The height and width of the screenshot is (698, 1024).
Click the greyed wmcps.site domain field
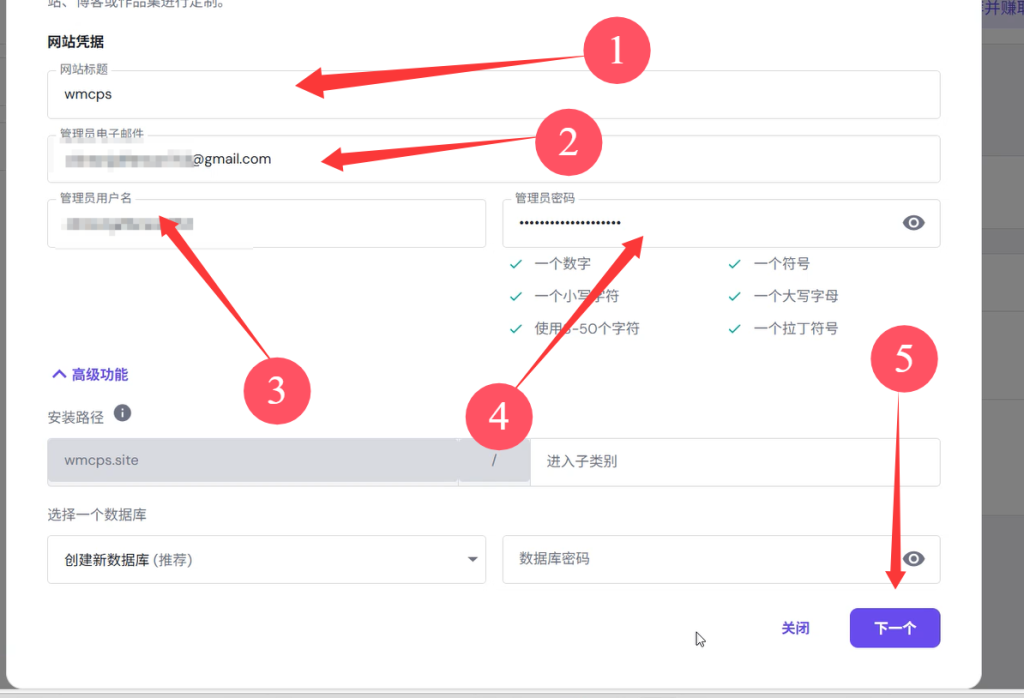click(x=252, y=462)
